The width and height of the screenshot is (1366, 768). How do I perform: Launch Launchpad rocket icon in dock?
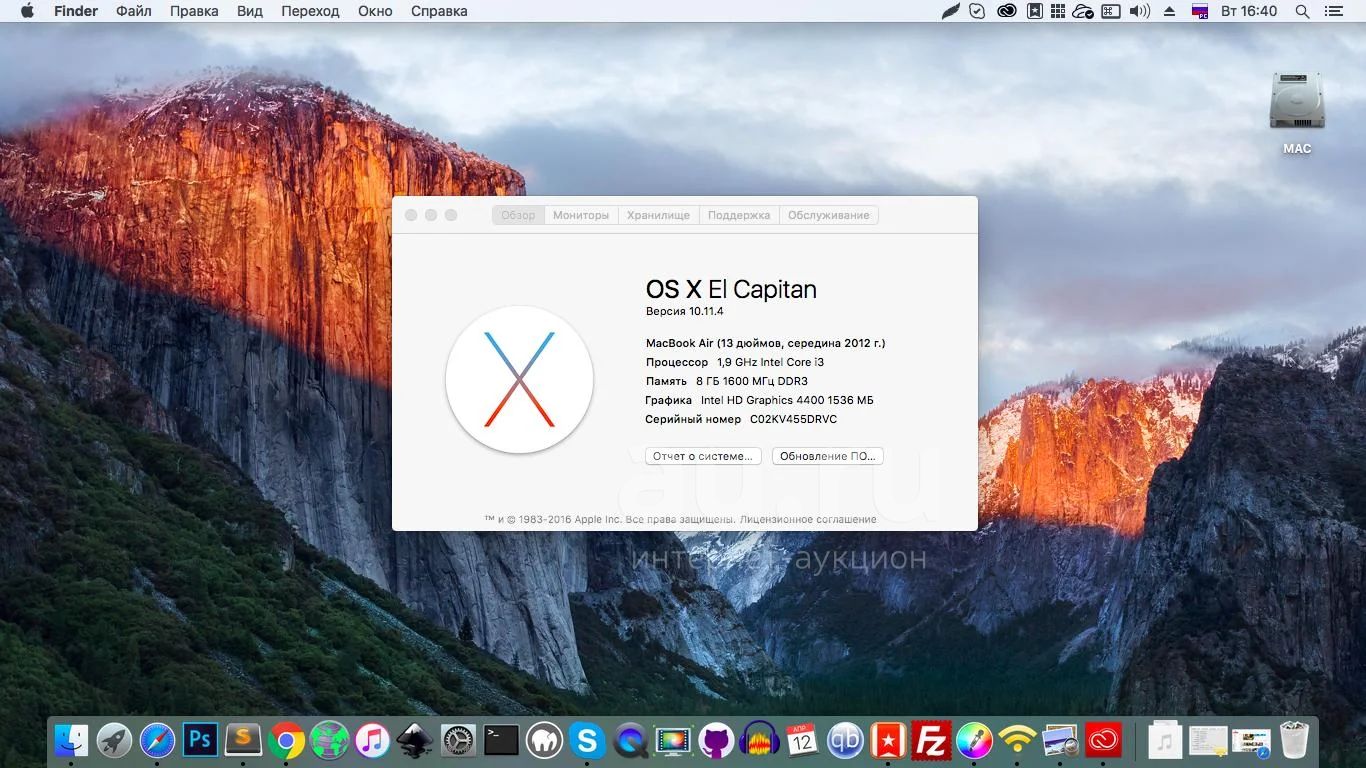(114, 740)
